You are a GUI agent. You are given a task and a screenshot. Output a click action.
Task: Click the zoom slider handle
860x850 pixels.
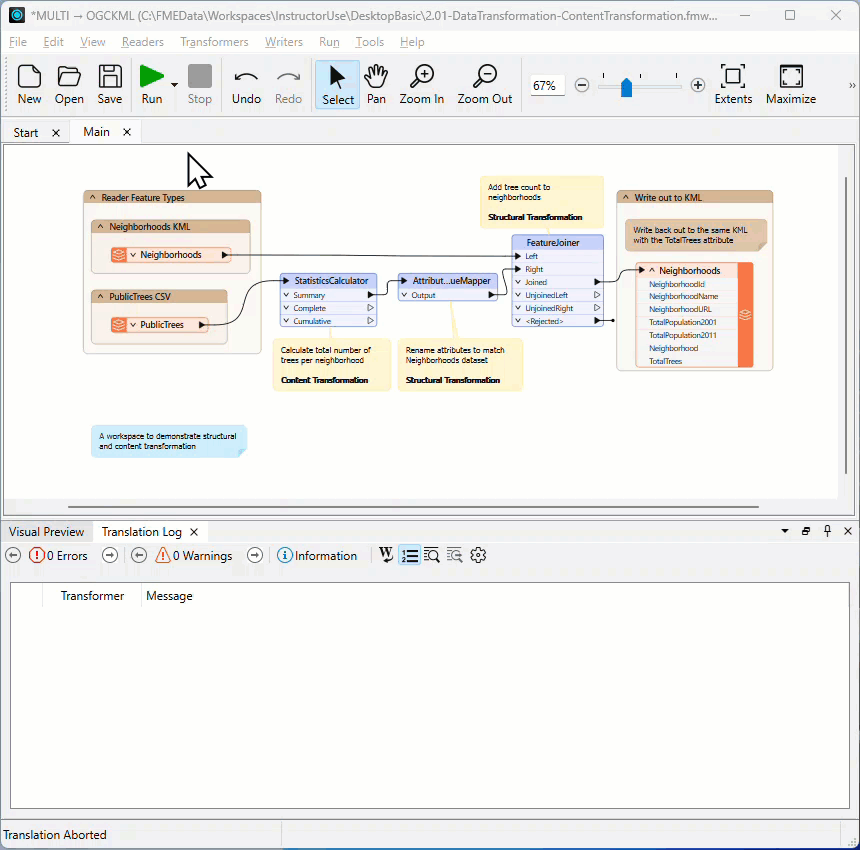[x=626, y=87]
